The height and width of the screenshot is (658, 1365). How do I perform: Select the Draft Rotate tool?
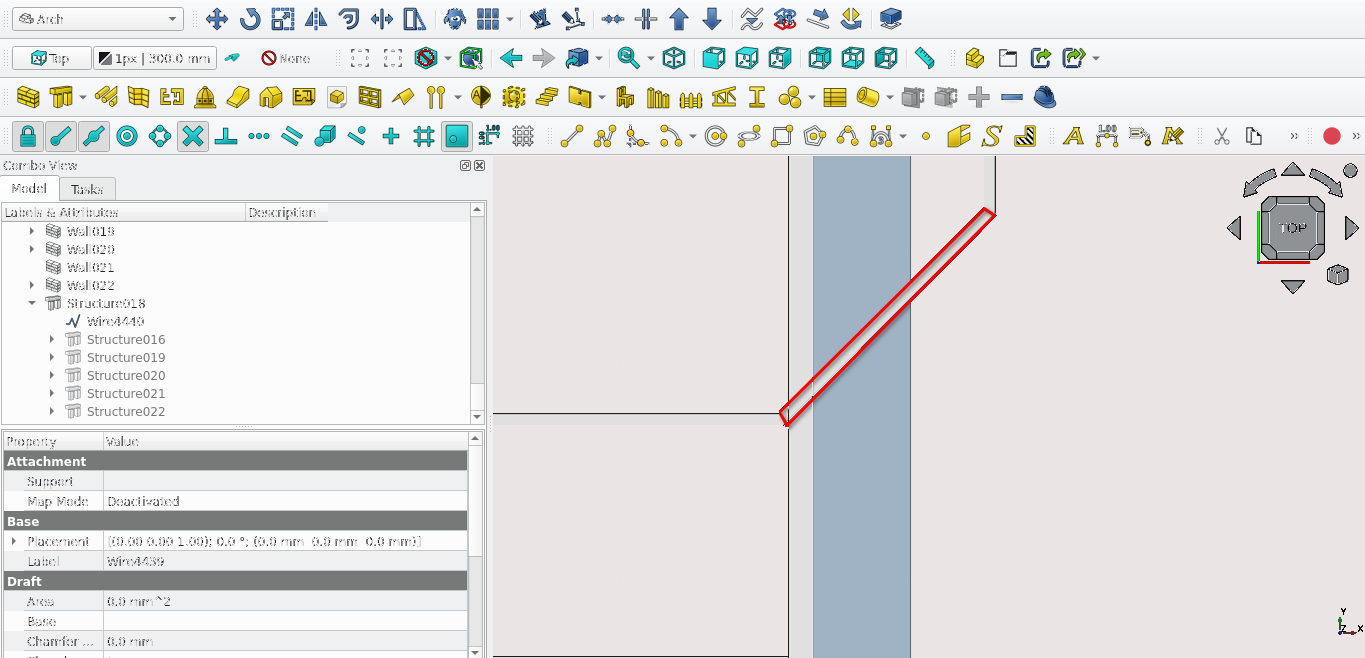coord(250,19)
